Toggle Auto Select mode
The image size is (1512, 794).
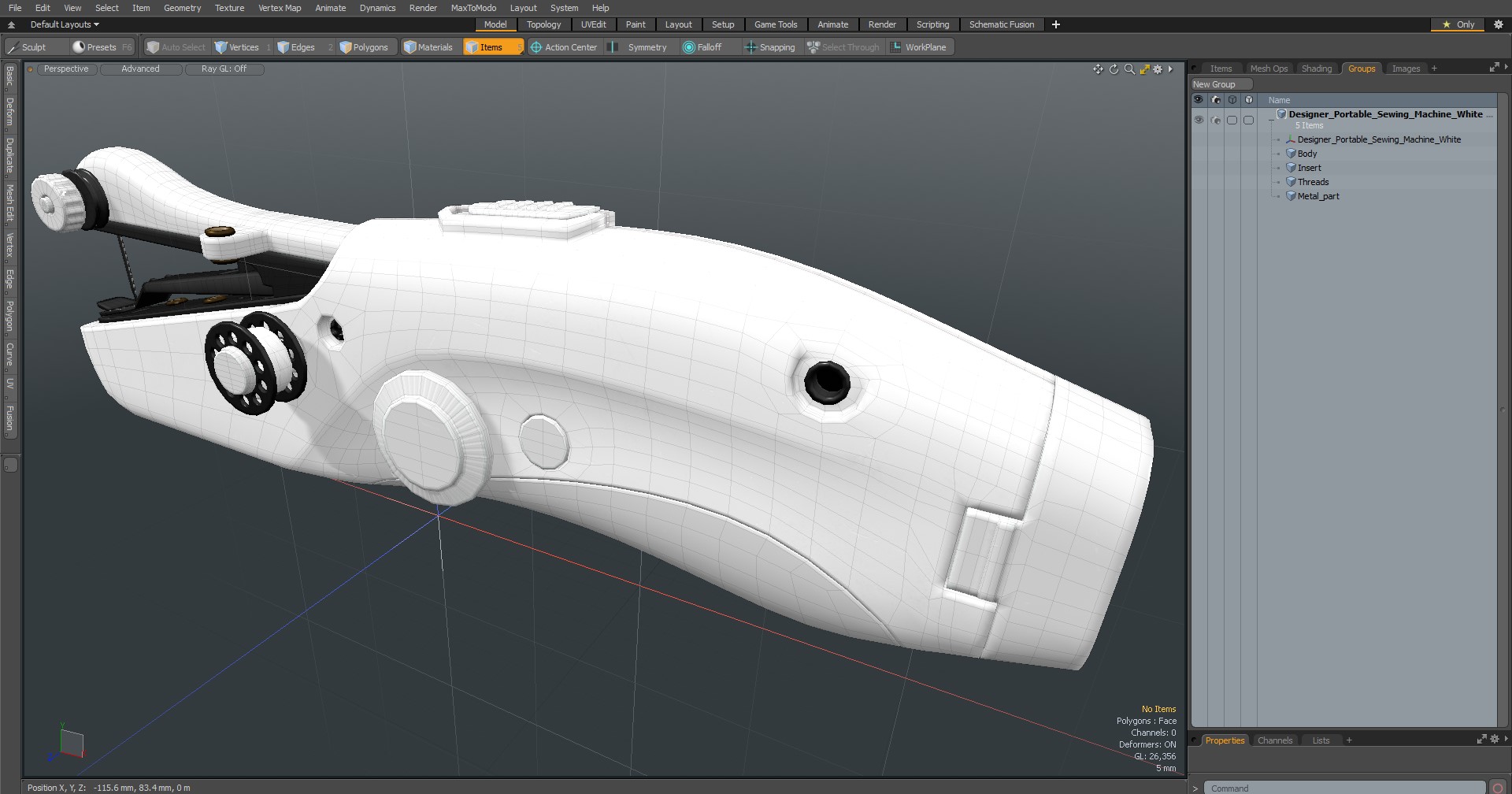point(176,47)
